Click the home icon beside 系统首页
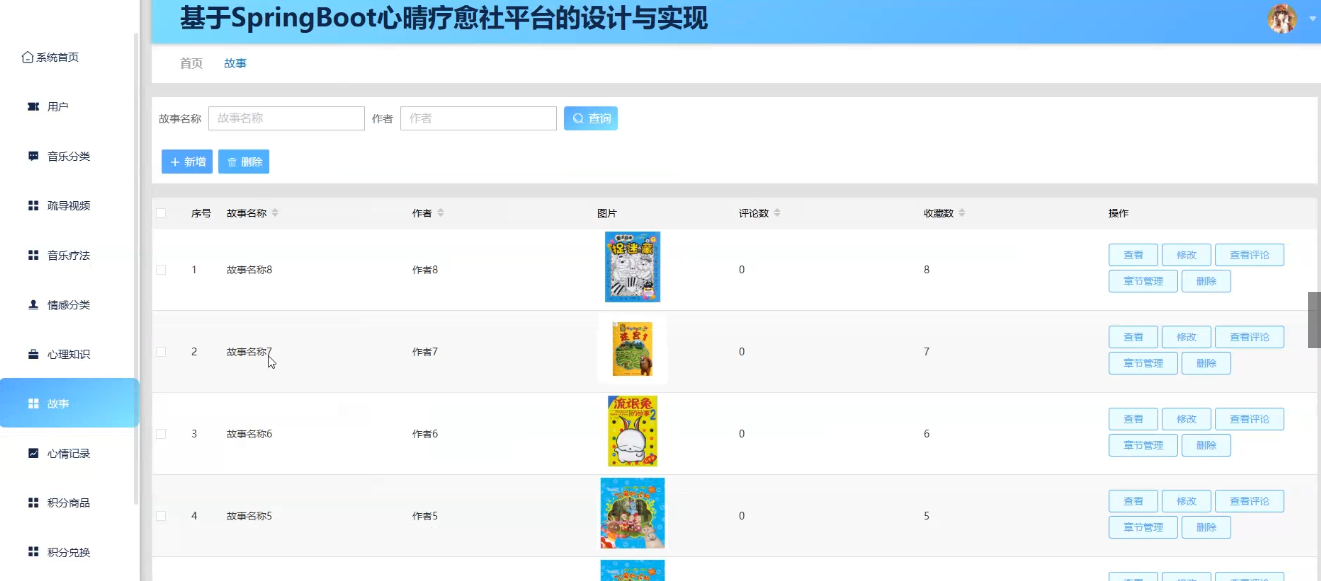 point(28,57)
